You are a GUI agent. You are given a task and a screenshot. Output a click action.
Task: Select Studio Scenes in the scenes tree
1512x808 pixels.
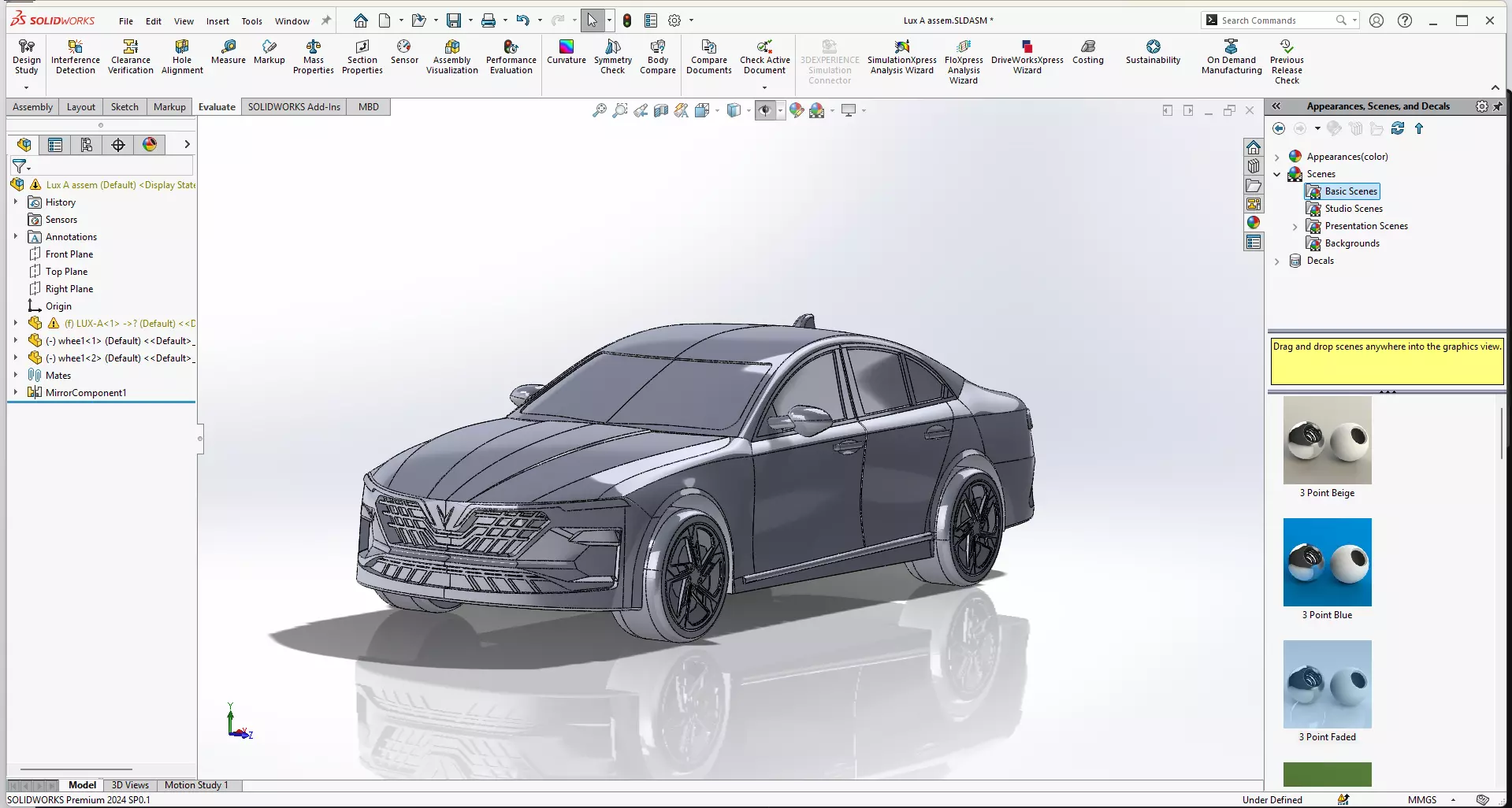[x=1354, y=209]
